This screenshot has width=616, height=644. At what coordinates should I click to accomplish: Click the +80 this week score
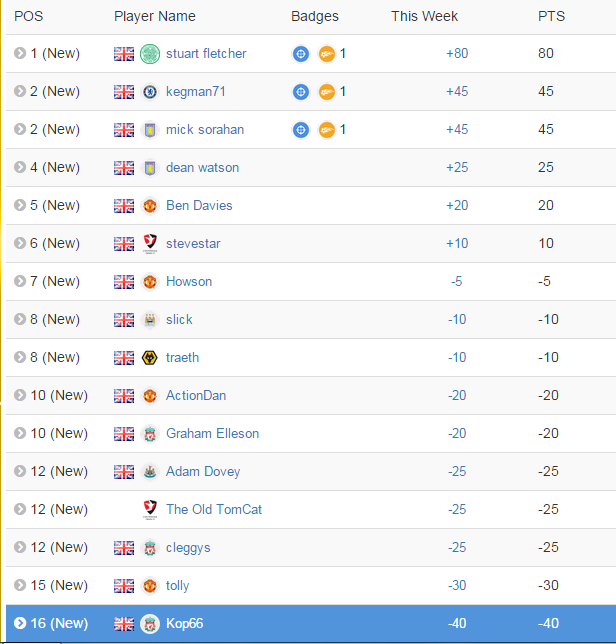457,53
